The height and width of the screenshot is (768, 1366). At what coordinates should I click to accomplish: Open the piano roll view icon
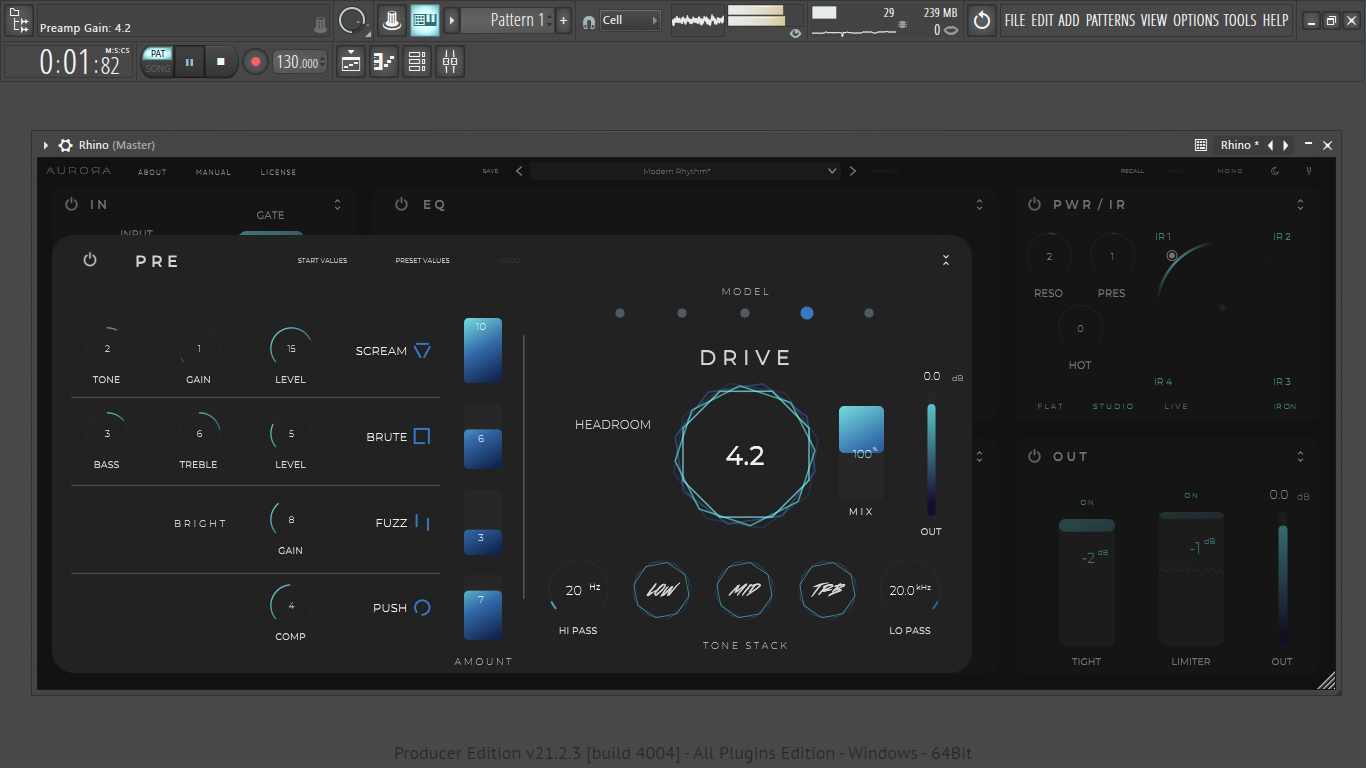tap(384, 62)
